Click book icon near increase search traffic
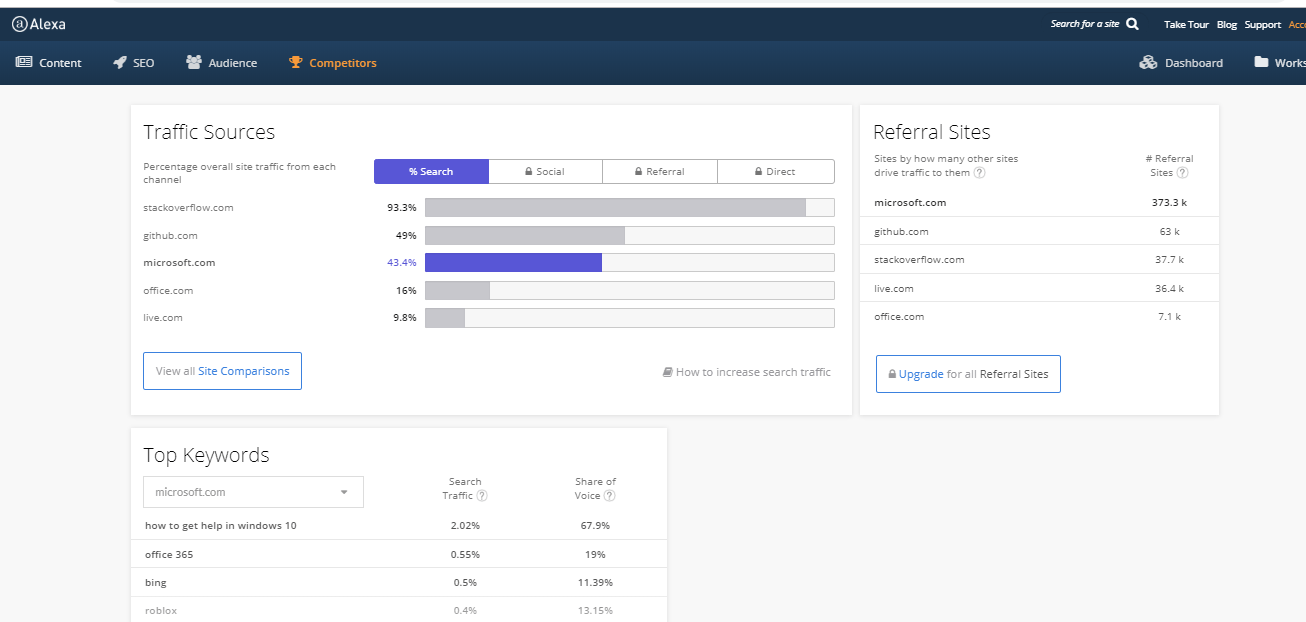This screenshot has height=622, width=1306. coord(667,372)
